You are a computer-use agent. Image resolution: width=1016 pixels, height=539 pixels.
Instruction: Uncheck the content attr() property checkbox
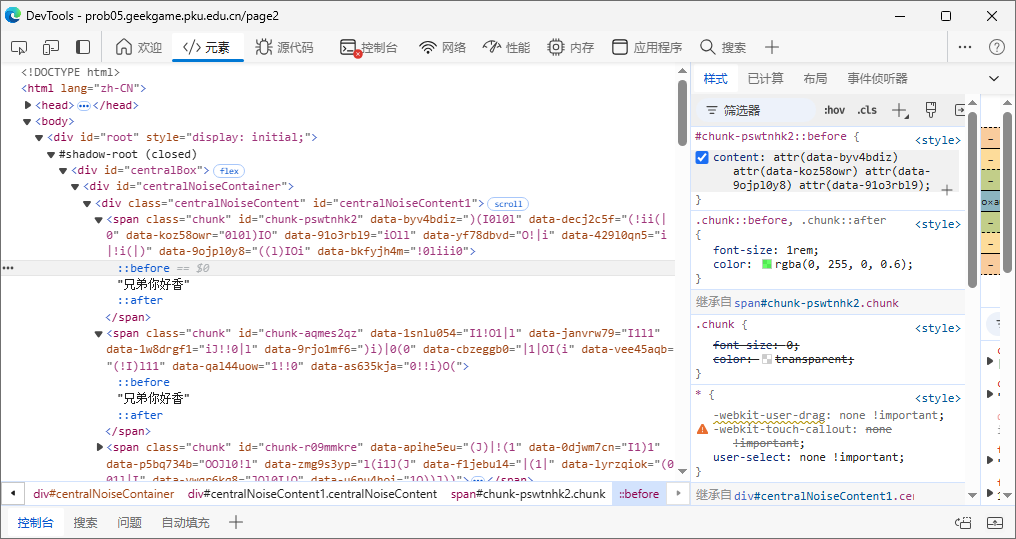[x=702, y=157]
